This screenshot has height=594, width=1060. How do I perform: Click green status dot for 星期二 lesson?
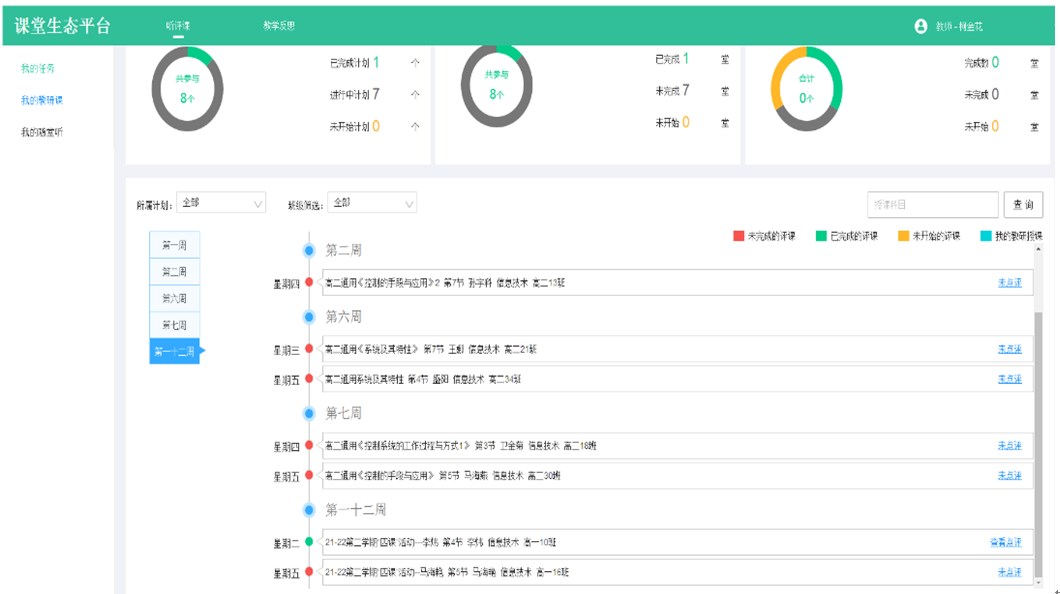point(309,542)
